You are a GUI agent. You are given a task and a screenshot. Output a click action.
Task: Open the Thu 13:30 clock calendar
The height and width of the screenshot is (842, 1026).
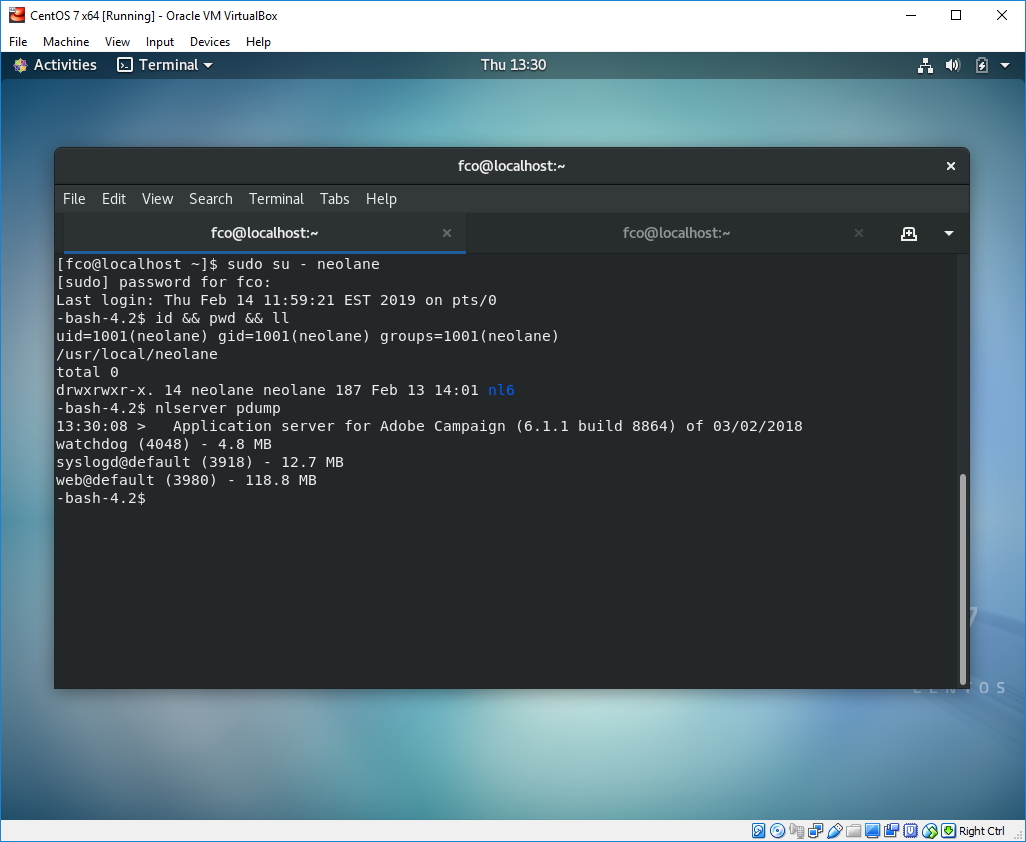[513, 65]
